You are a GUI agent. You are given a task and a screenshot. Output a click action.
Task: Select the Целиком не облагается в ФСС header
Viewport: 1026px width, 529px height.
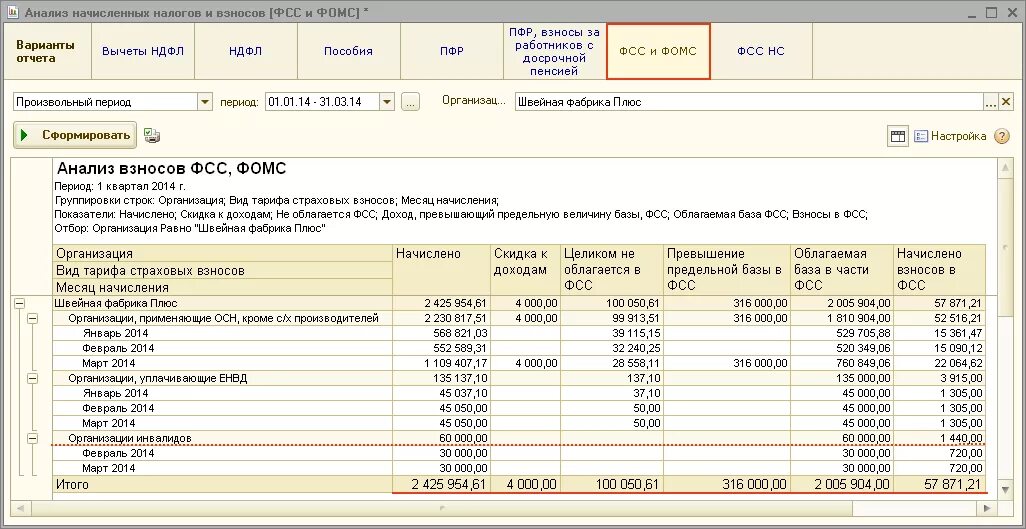pyautogui.click(x=612, y=270)
